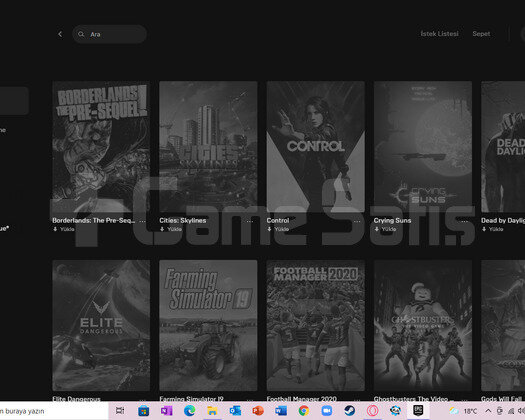This screenshot has width=525, height=420.
Task: Click the Control title text below its cover
Action: [278, 220]
